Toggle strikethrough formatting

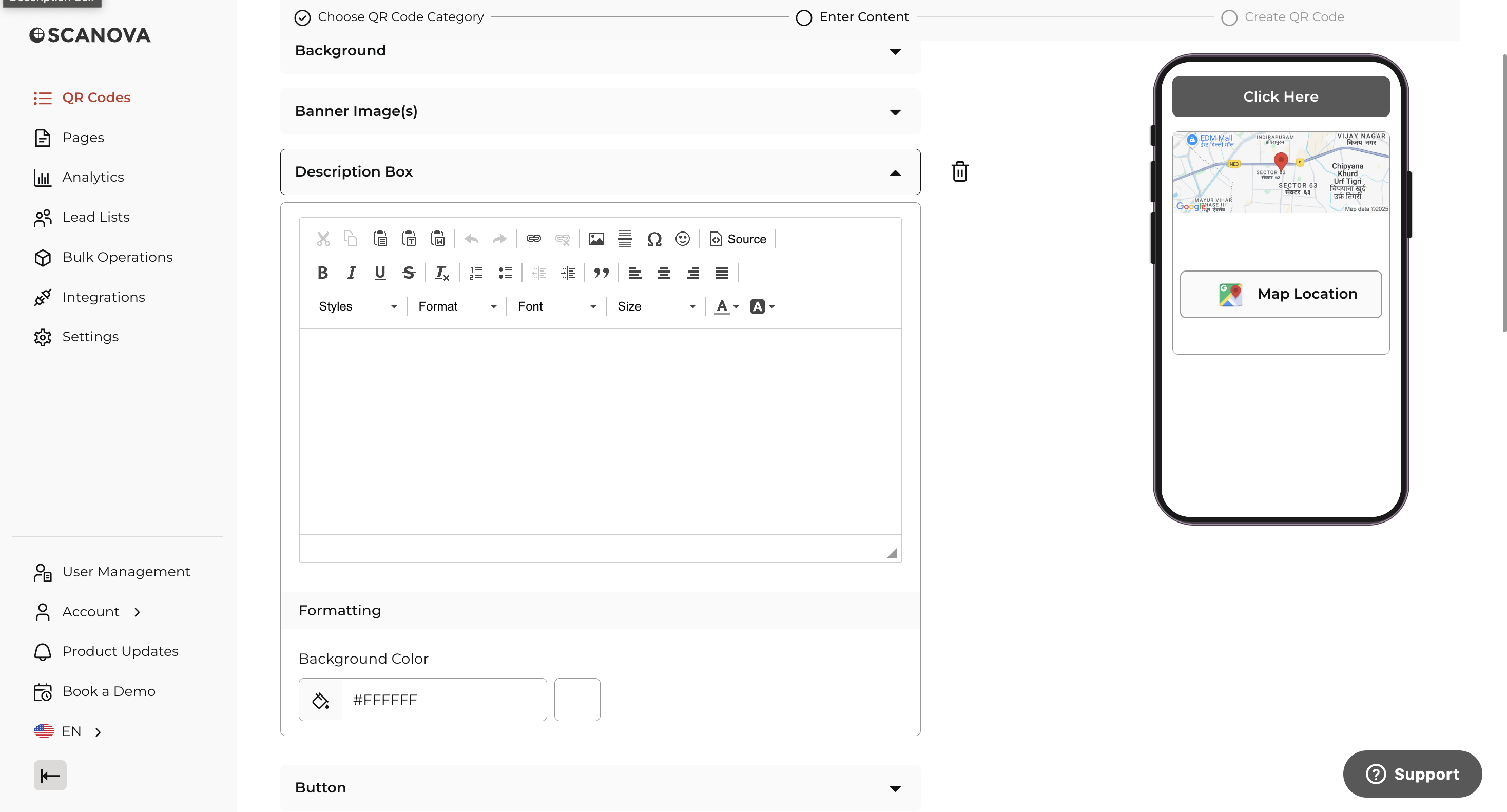pyautogui.click(x=409, y=273)
